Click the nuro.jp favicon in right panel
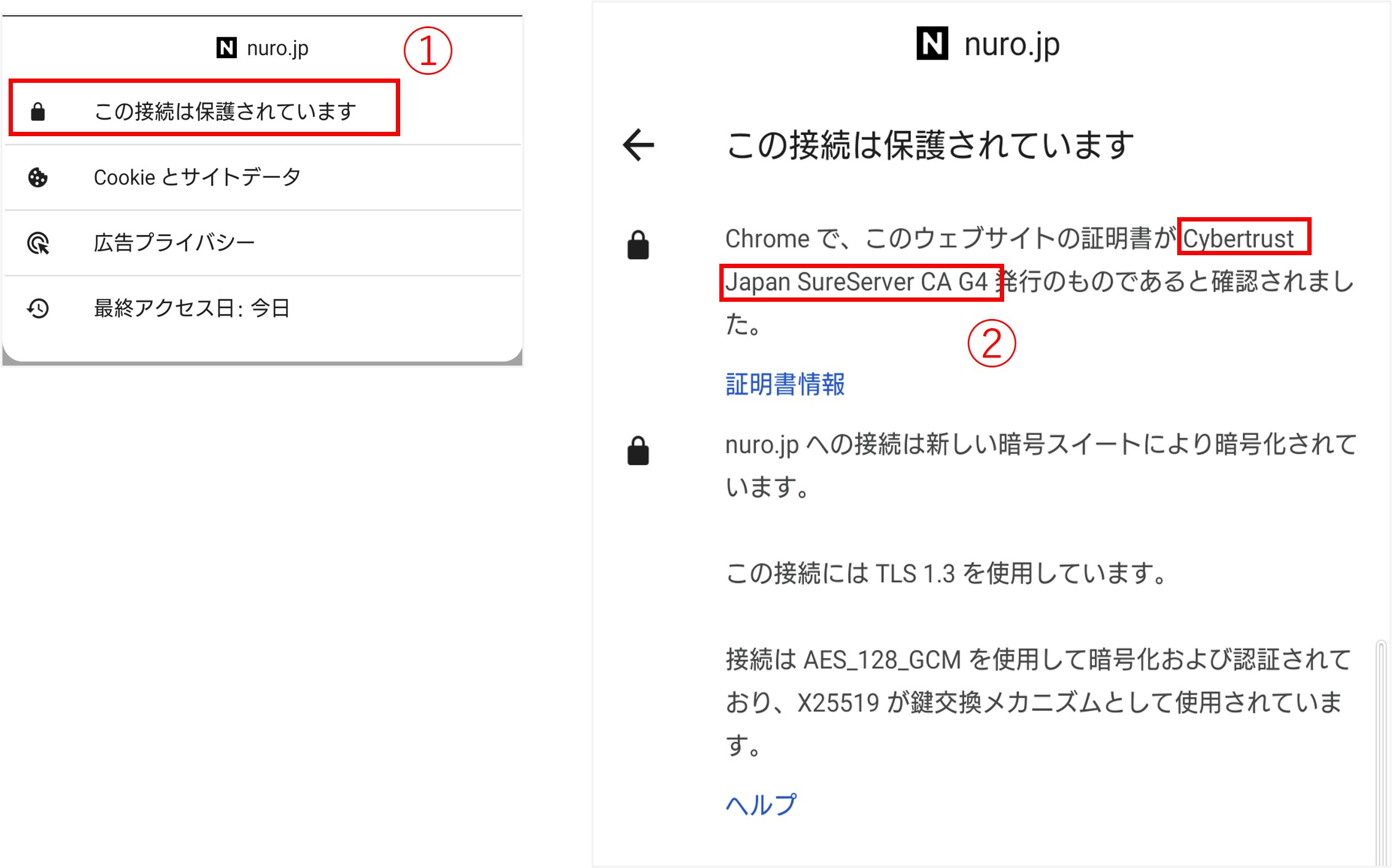 click(932, 44)
